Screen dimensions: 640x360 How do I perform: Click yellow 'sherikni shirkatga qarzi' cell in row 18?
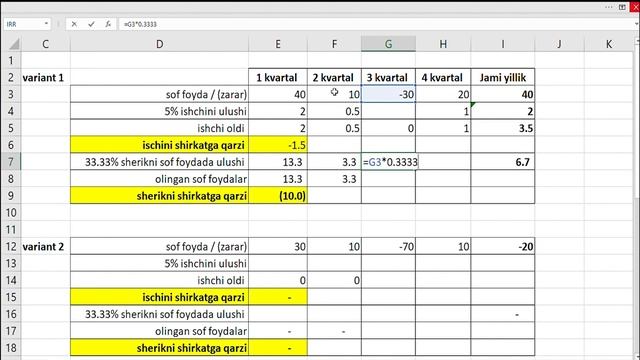coord(159,348)
